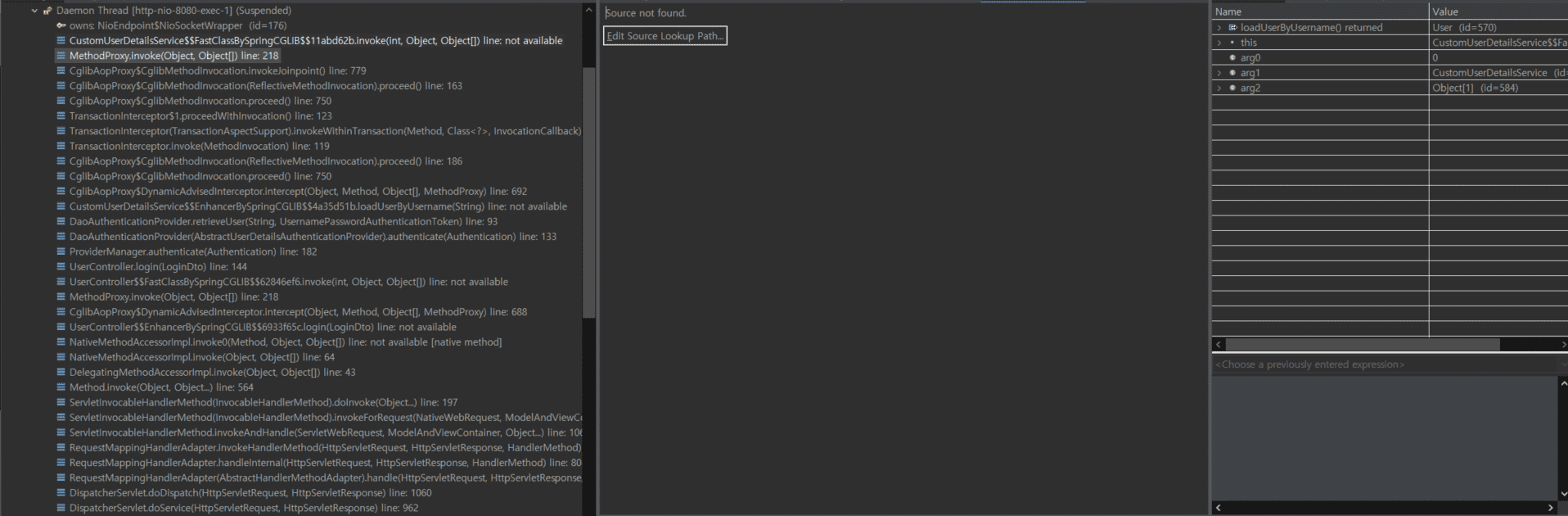The height and width of the screenshot is (516, 1568).
Task: Click the Variables table scroll-left arrow
Action: [x=1219, y=345]
